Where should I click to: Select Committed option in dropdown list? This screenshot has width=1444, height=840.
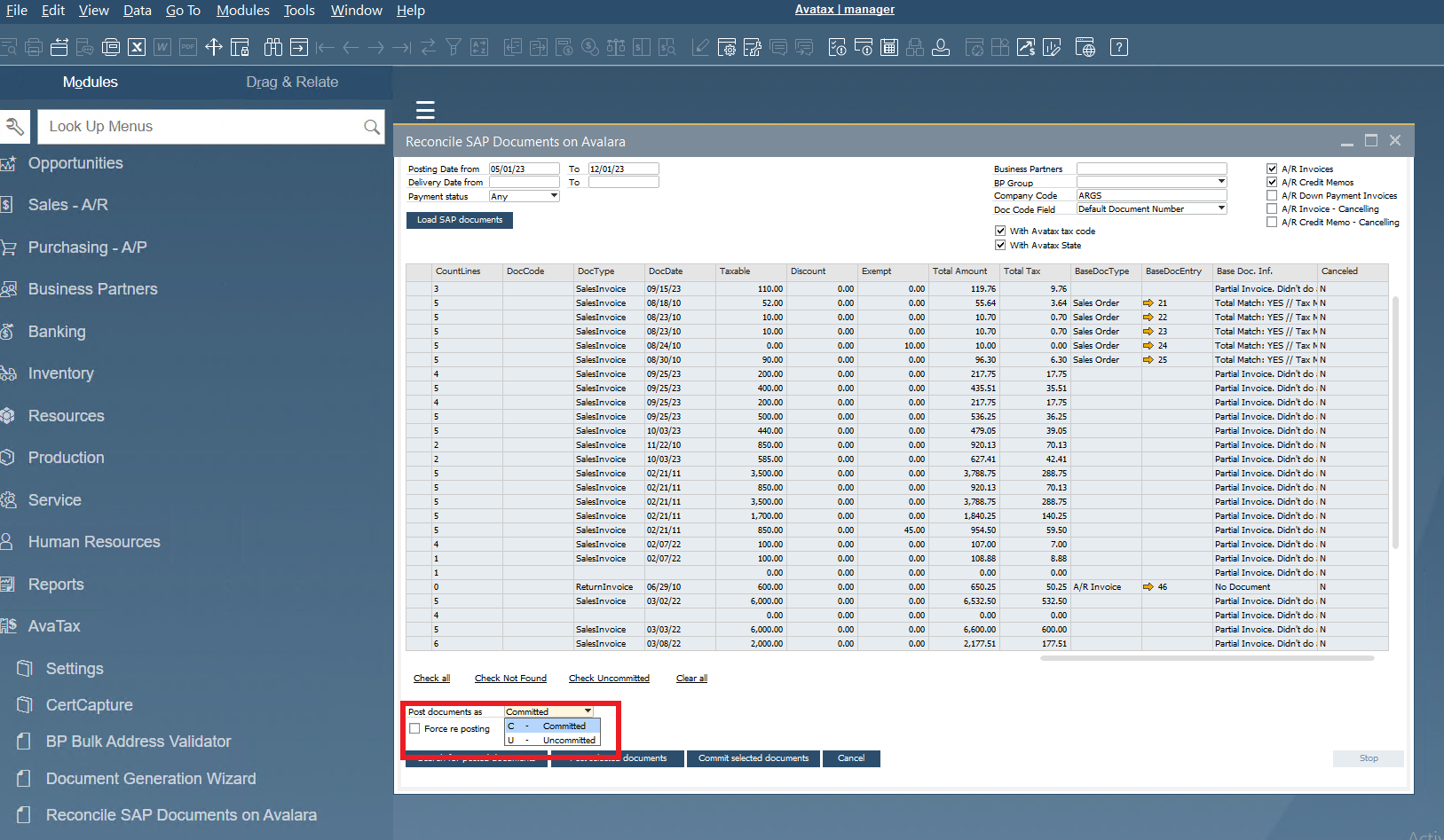[x=553, y=726]
